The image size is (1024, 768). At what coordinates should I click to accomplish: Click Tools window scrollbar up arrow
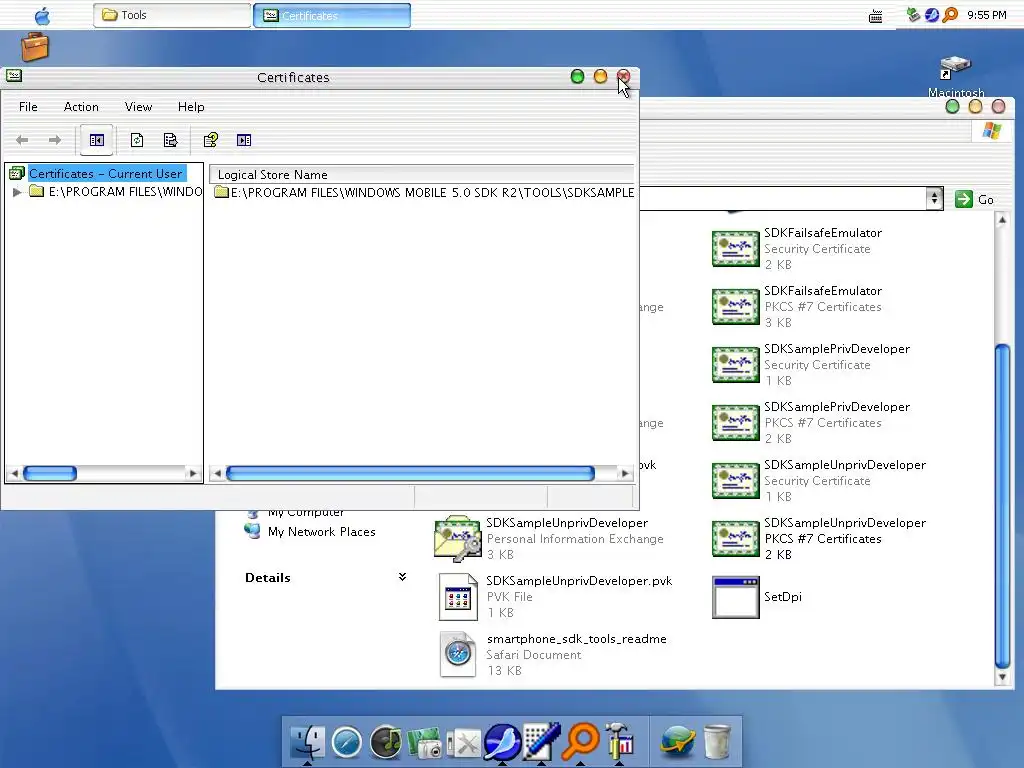pyautogui.click(x=1002, y=221)
